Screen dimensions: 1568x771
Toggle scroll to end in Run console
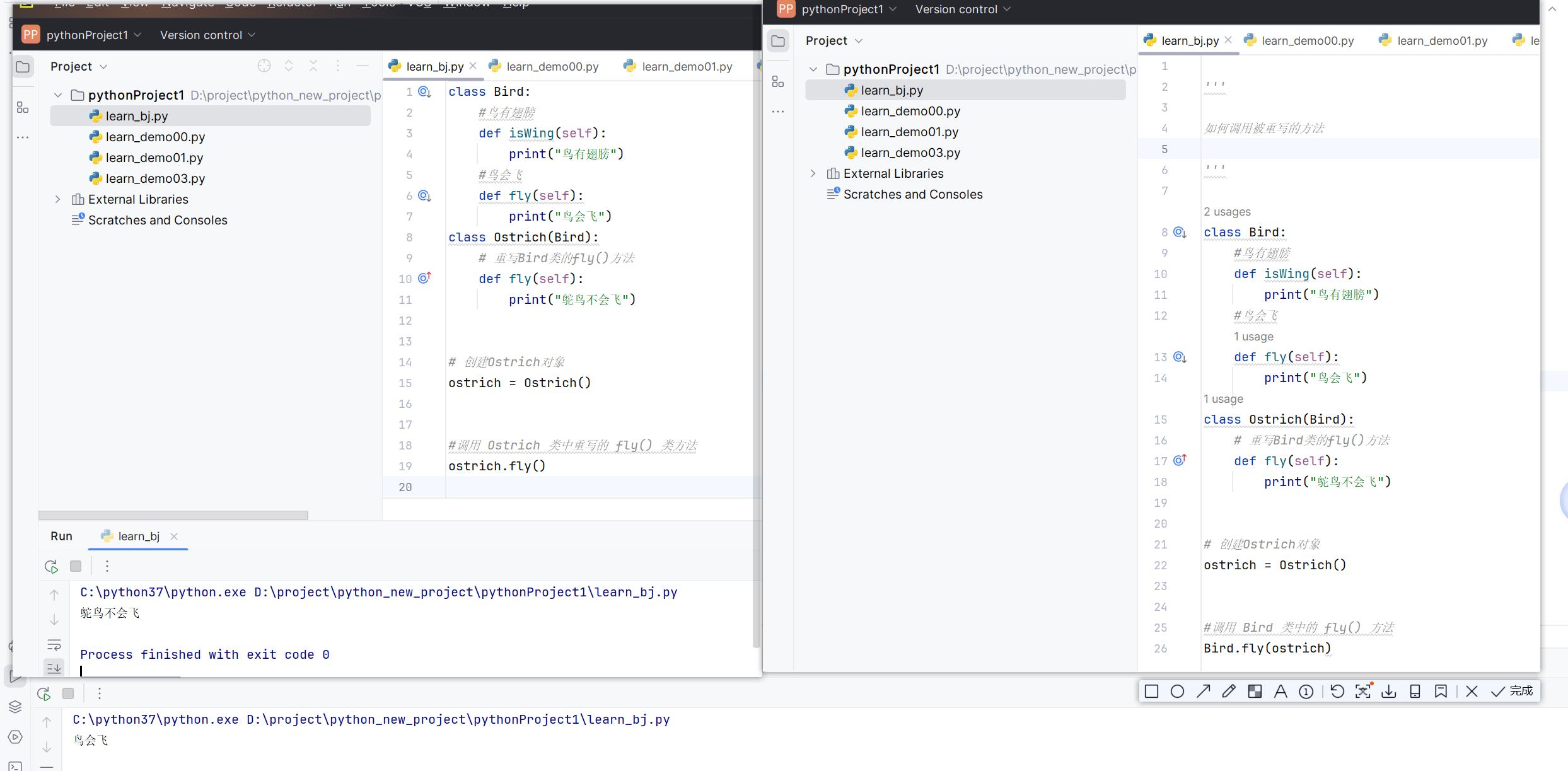(54, 668)
